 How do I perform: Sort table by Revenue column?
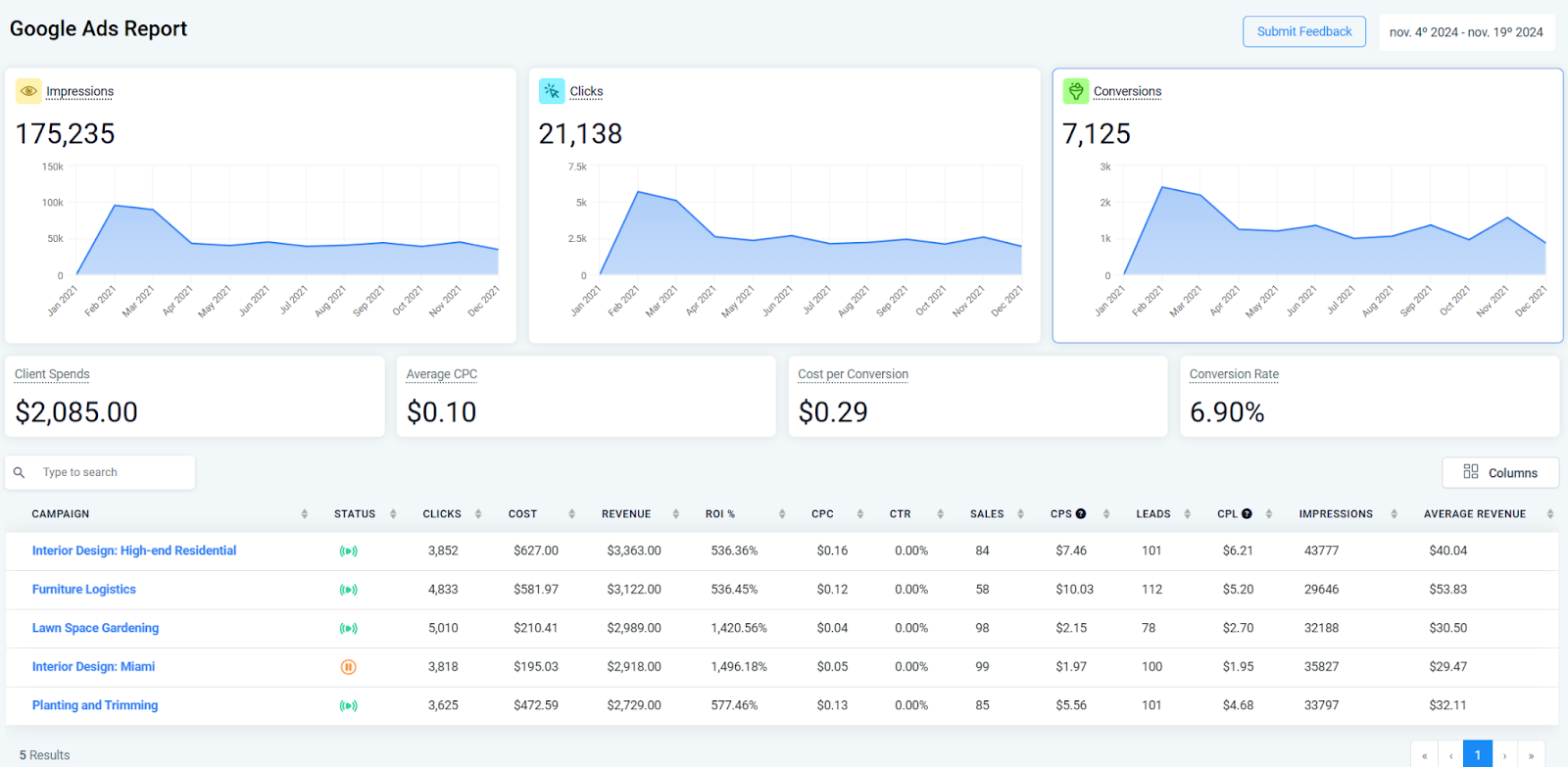[x=675, y=514]
